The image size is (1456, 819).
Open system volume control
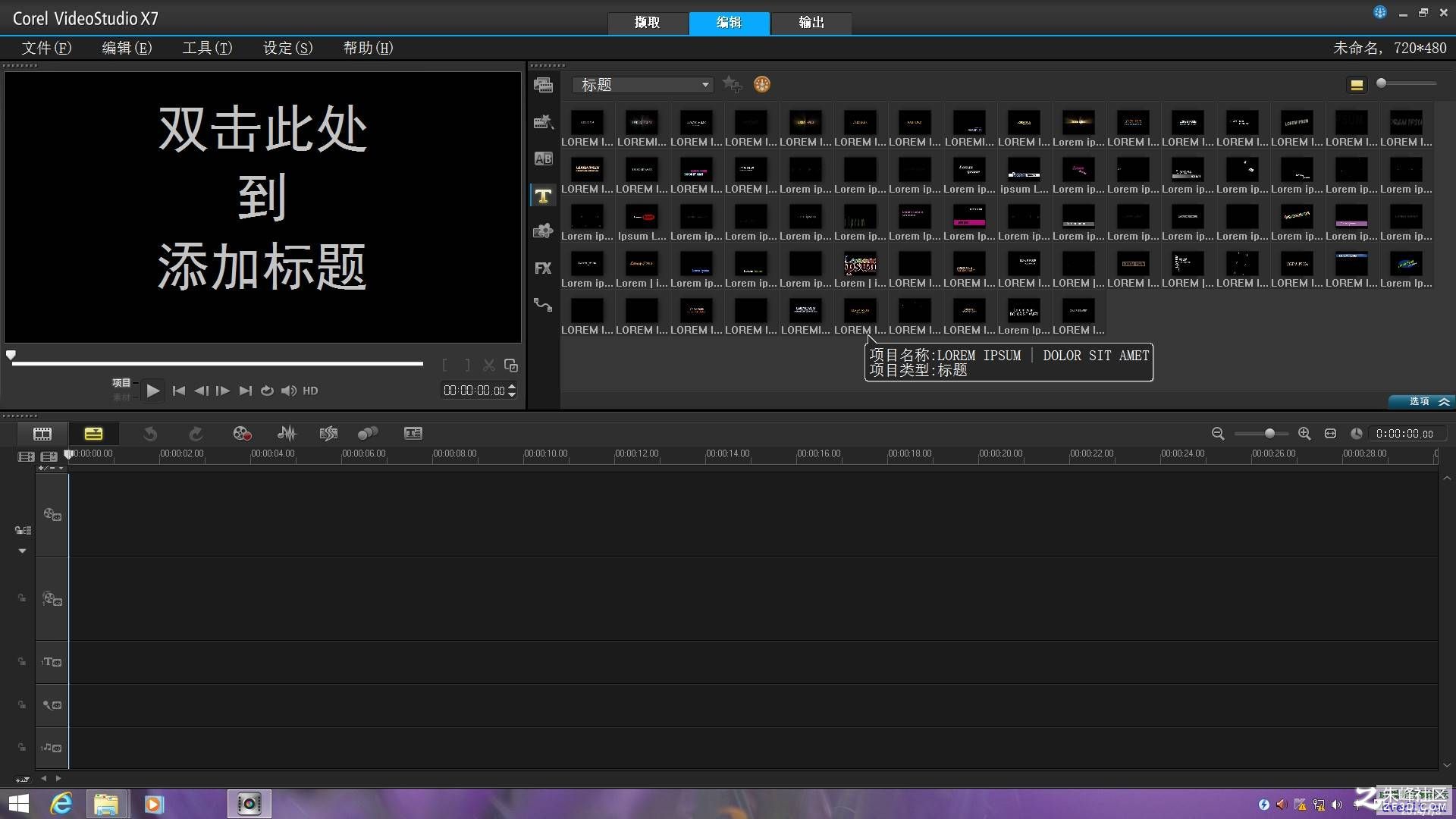[1337, 805]
